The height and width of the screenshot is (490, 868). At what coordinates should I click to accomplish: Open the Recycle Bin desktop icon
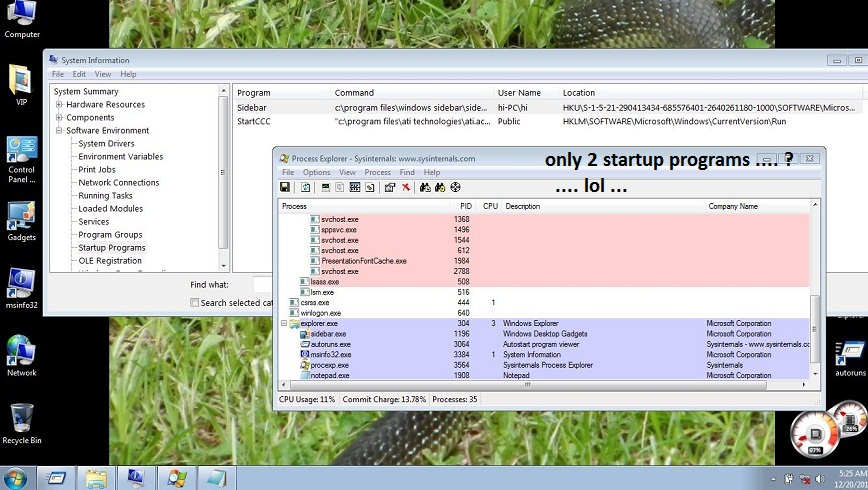pyautogui.click(x=22, y=424)
